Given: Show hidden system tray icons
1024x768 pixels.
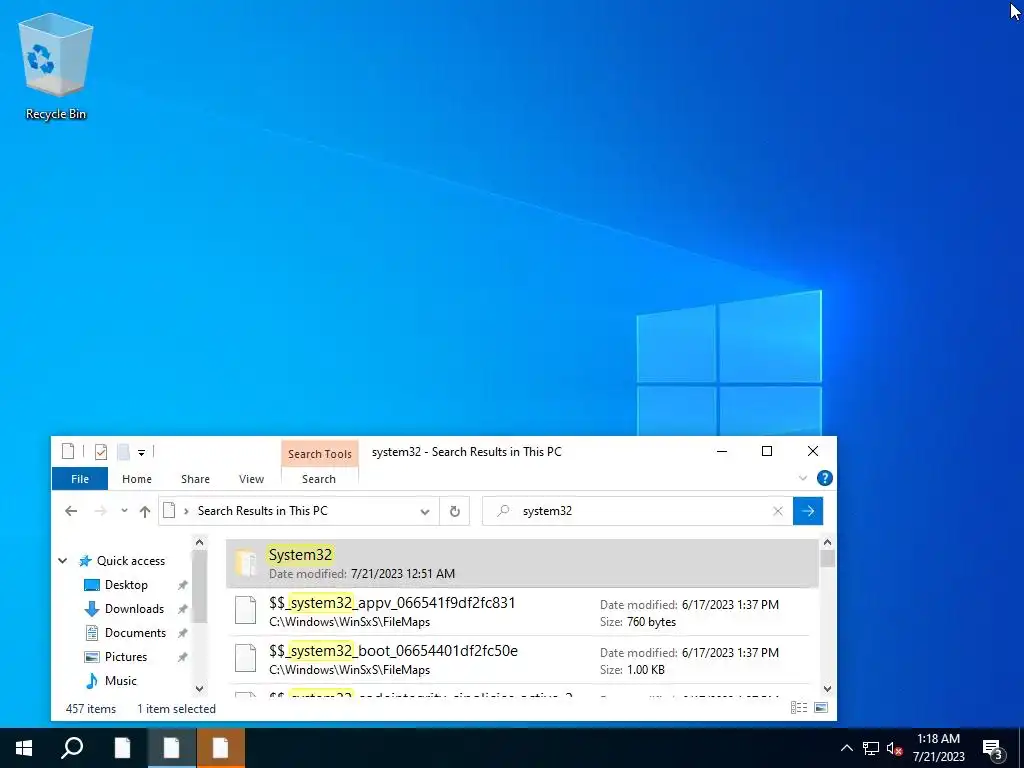Looking at the screenshot, I should click(x=846, y=748).
